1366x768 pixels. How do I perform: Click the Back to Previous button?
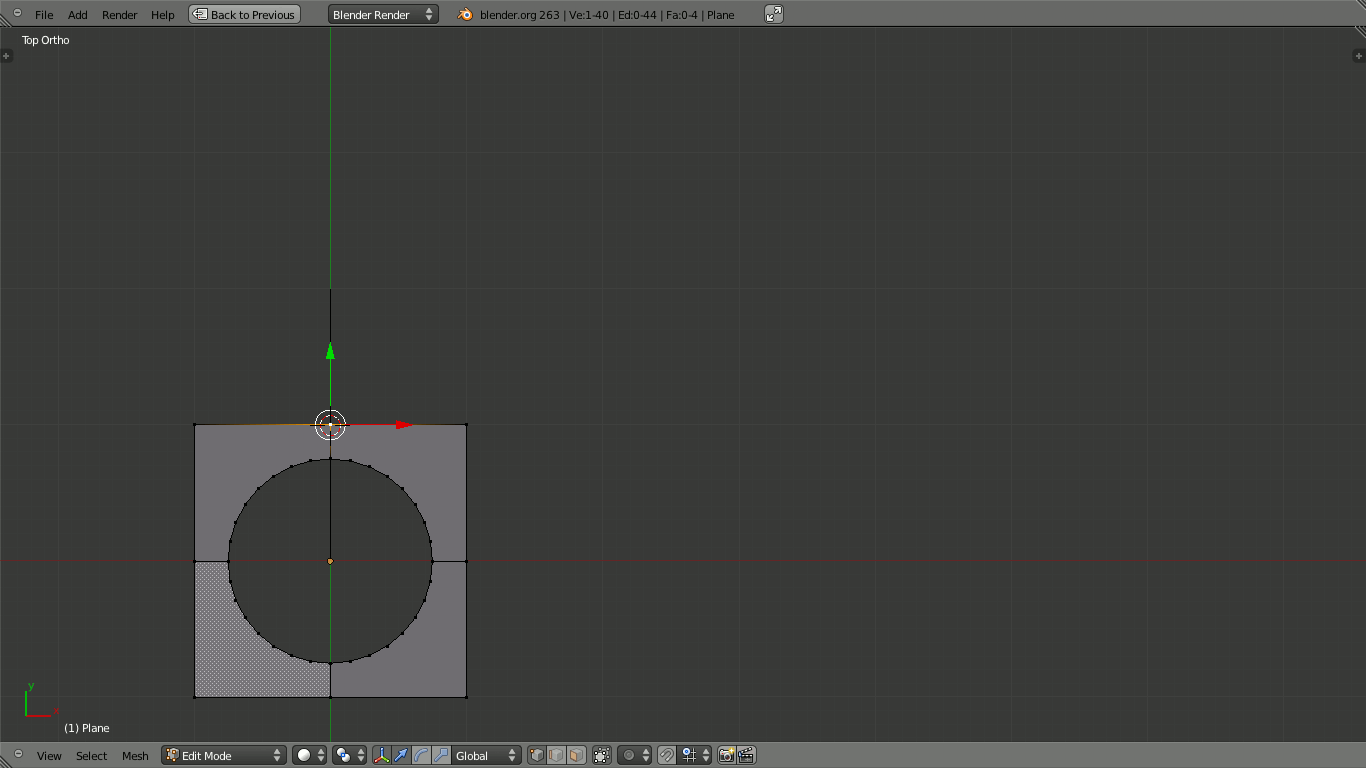pos(244,14)
